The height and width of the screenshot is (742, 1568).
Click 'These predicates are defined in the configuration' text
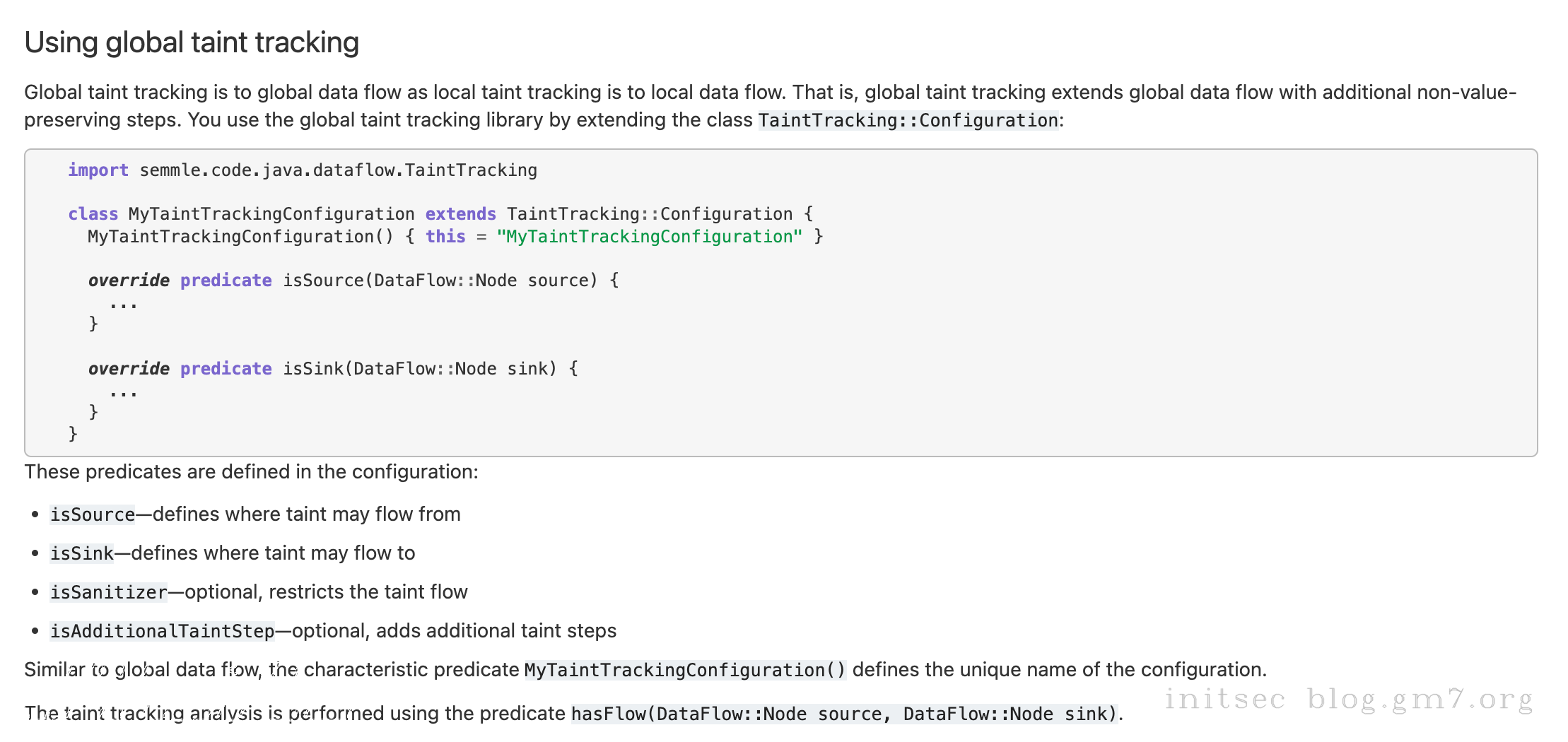click(x=251, y=472)
